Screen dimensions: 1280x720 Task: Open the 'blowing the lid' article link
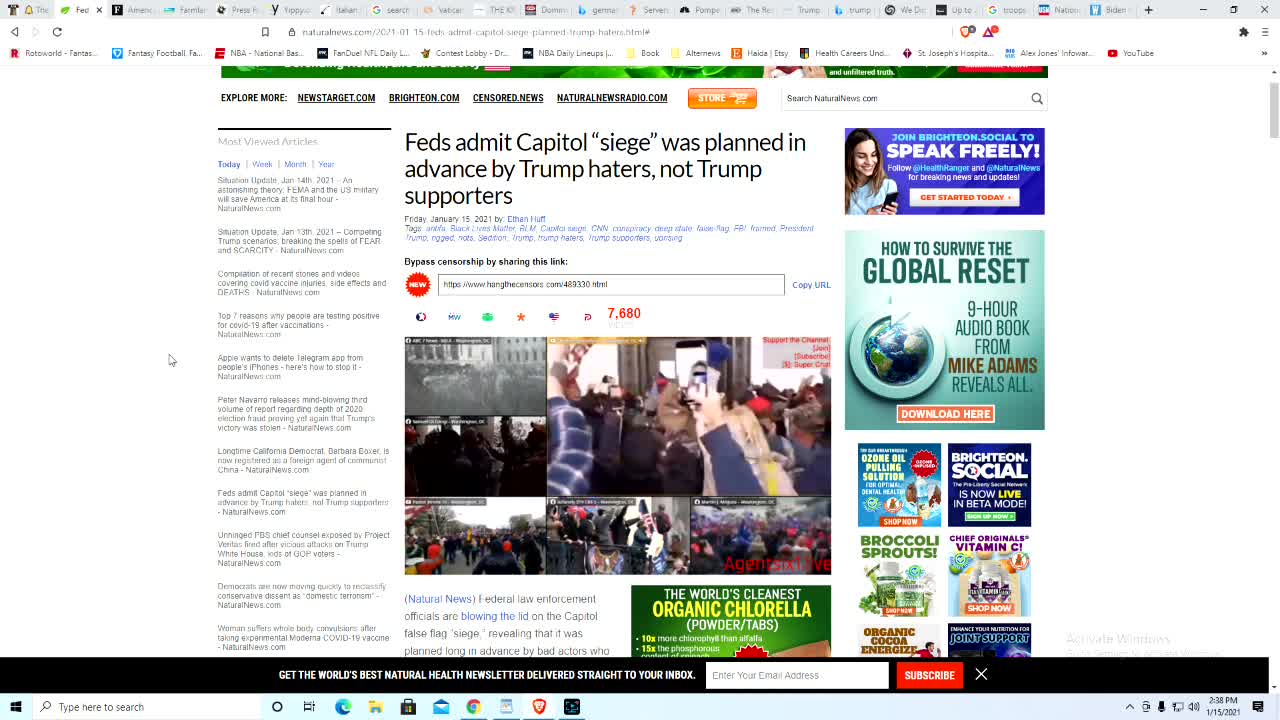pos(494,616)
